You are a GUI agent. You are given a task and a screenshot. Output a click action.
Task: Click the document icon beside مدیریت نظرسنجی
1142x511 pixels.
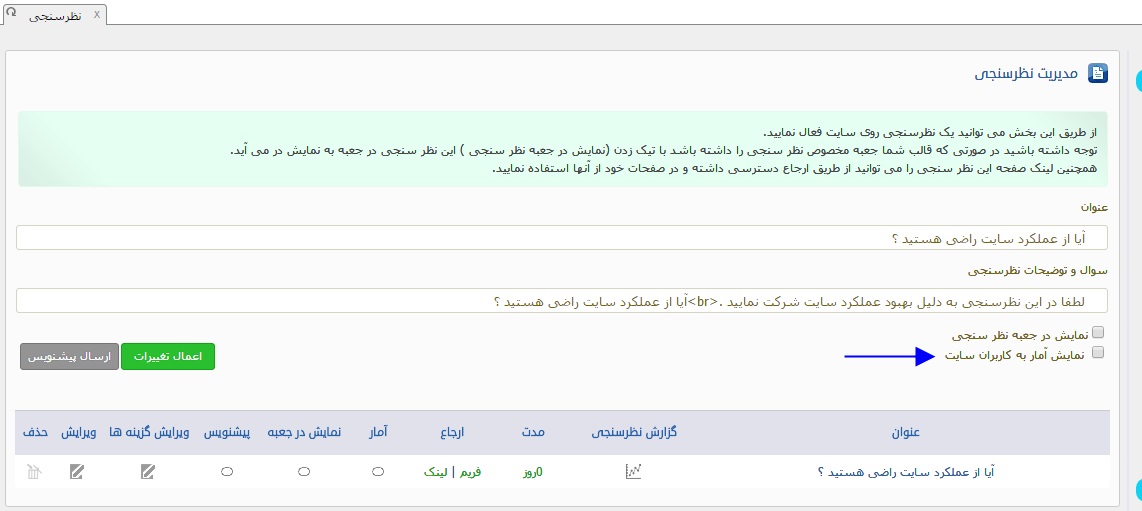tap(1098, 74)
